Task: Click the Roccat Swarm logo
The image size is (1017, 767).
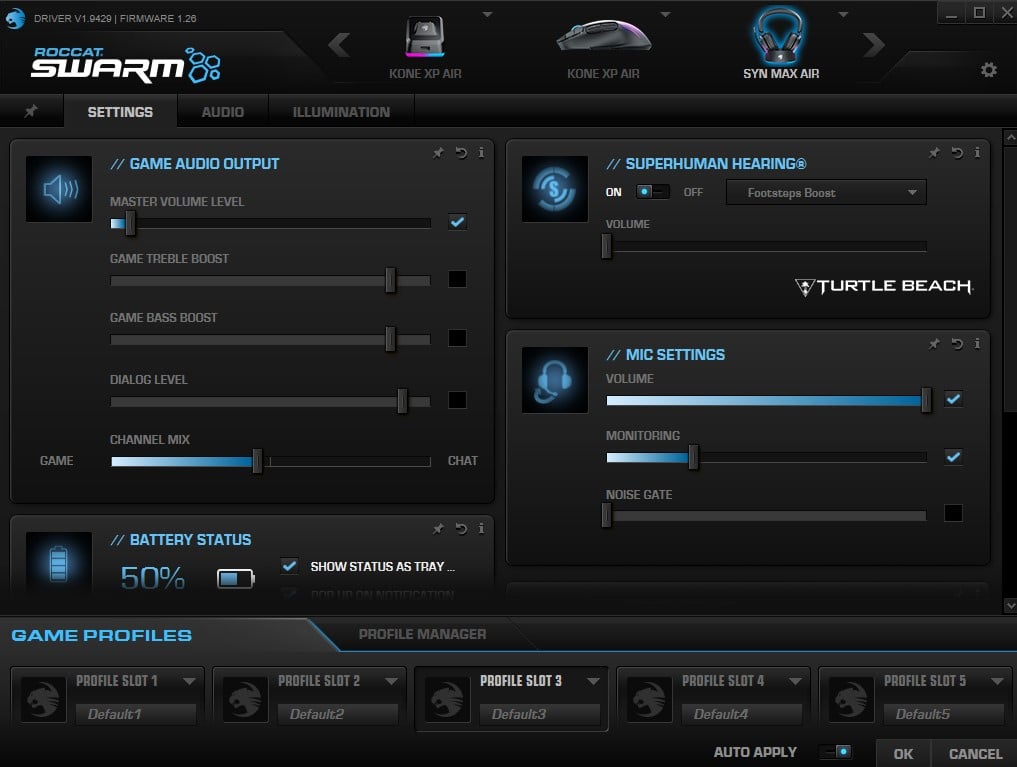Action: coord(126,65)
